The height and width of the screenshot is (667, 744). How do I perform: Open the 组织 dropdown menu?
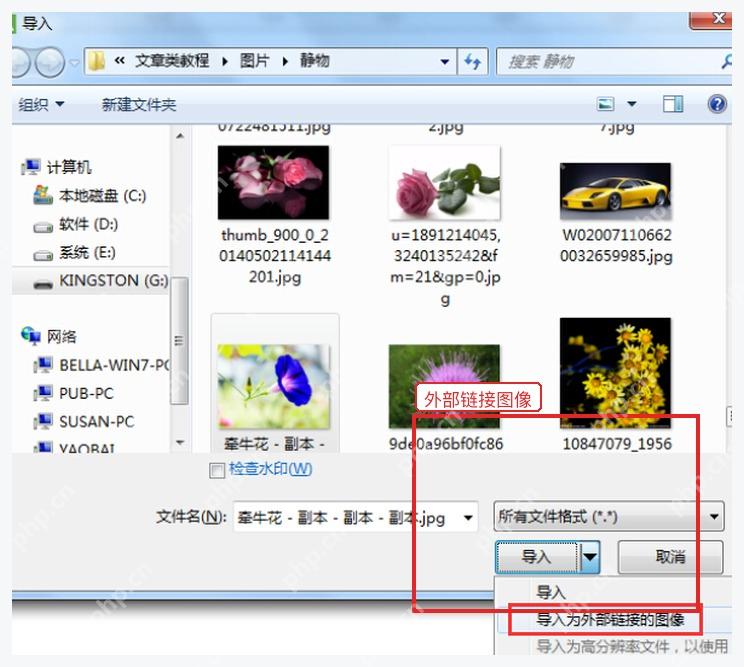click(x=41, y=104)
